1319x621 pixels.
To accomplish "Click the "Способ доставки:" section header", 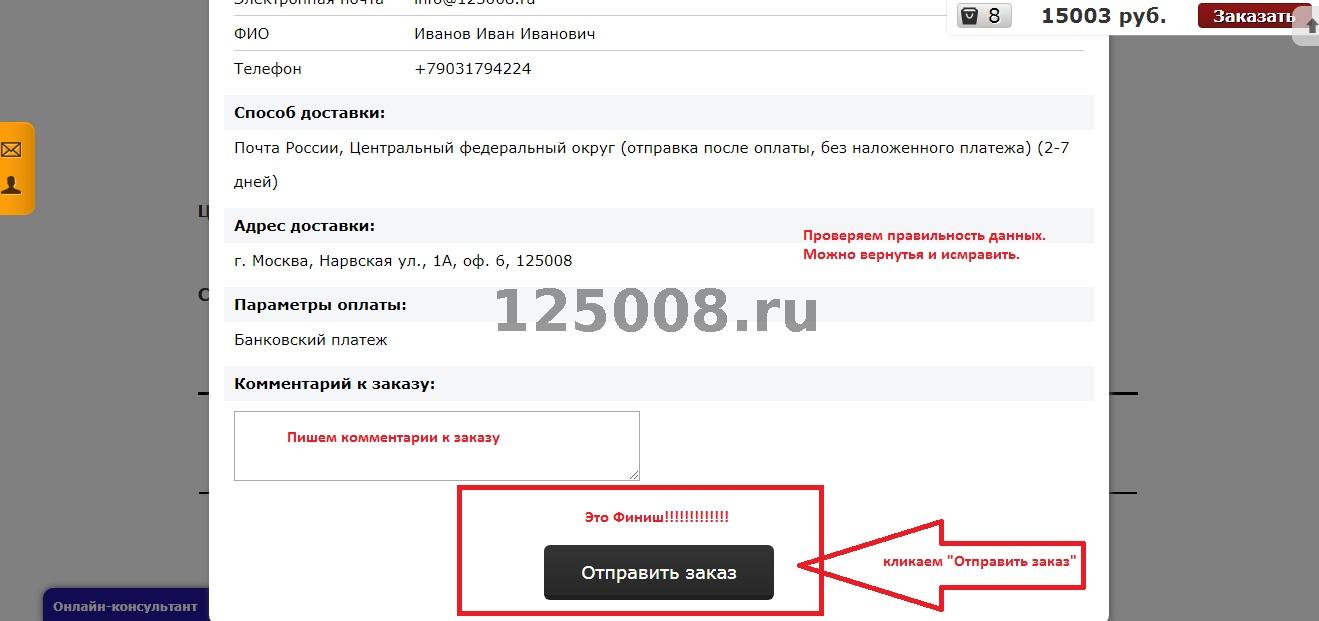I will click(309, 113).
